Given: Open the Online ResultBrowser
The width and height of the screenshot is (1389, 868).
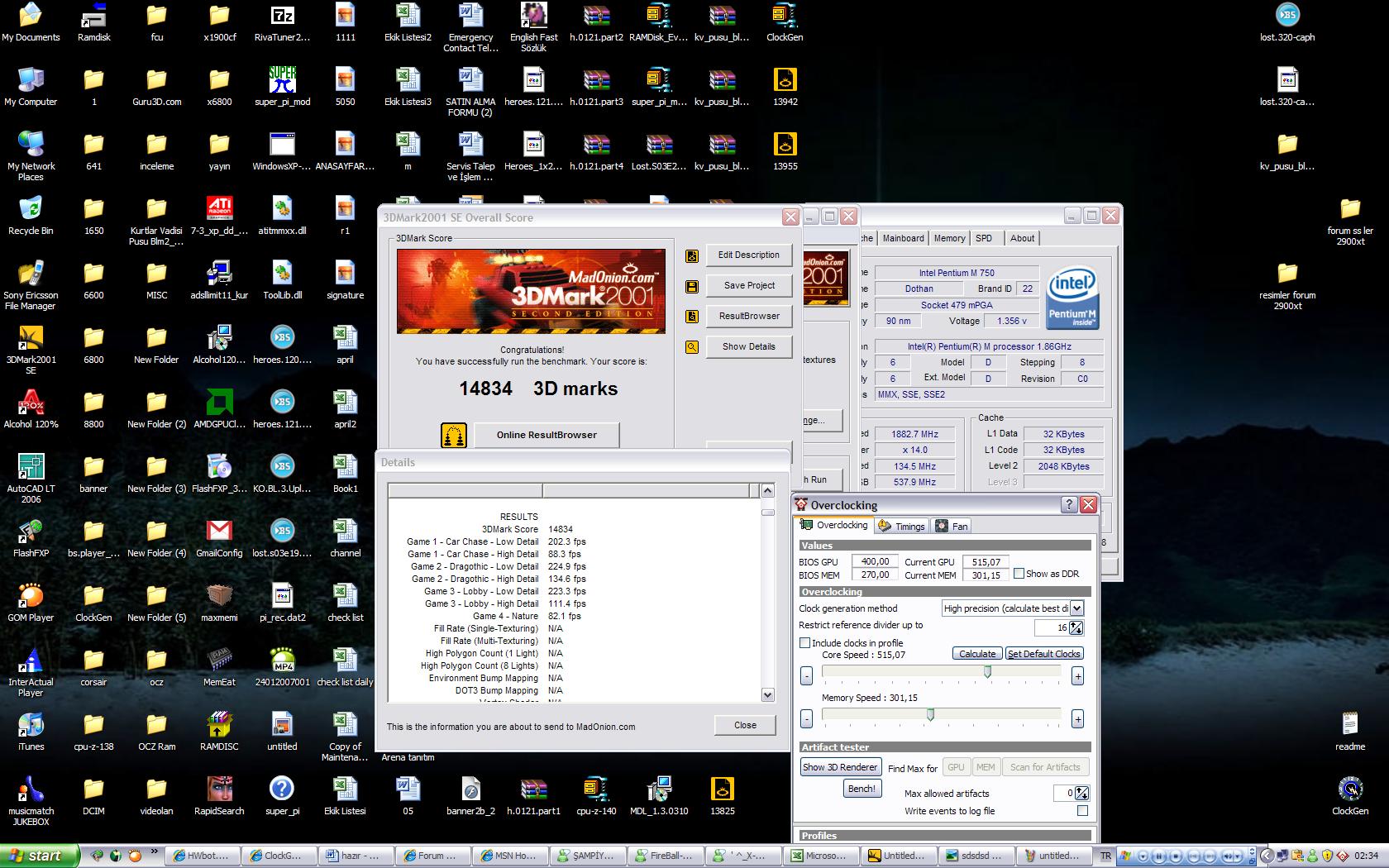Looking at the screenshot, I should (x=547, y=435).
